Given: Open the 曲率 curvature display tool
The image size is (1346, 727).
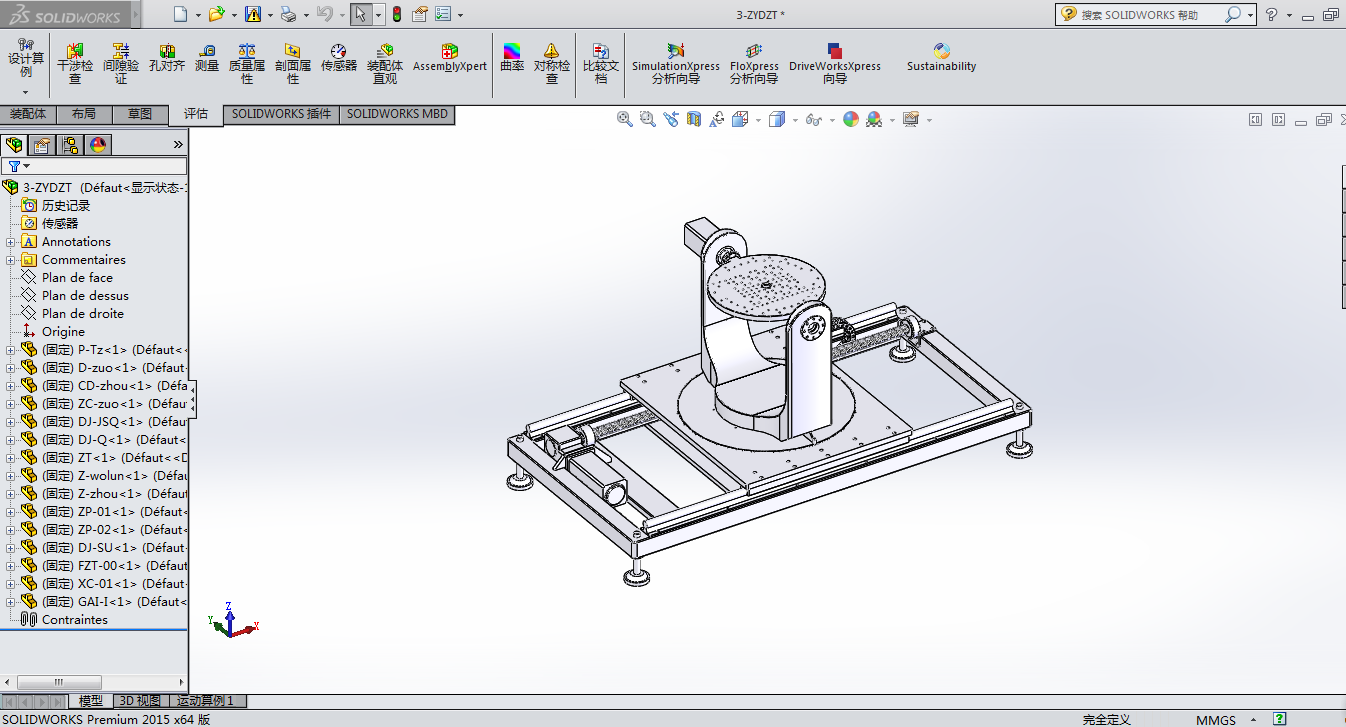Looking at the screenshot, I should point(512,59).
